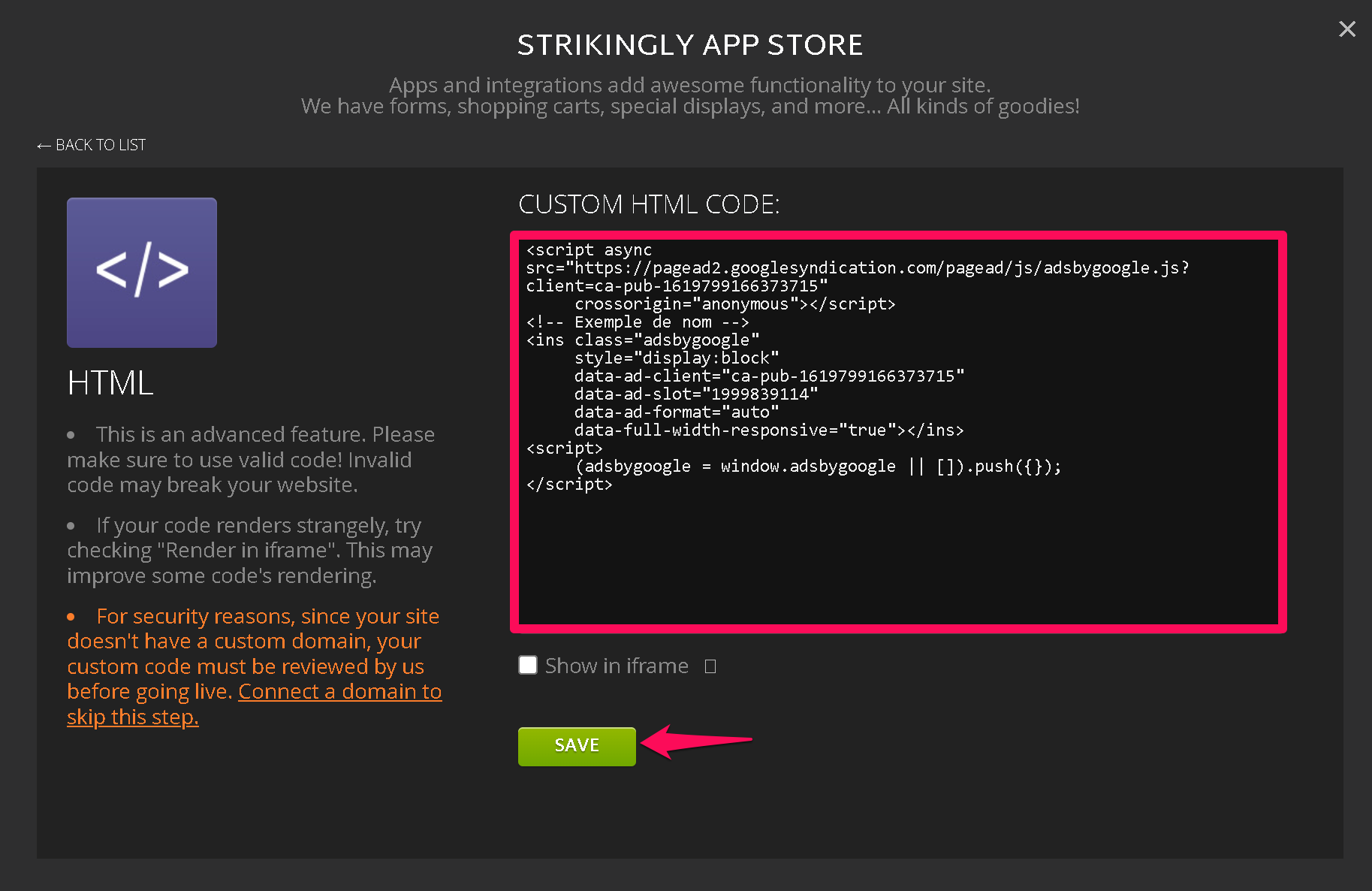Click inside the custom HTML code textarea
1372x891 pixels.
(898, 432)
